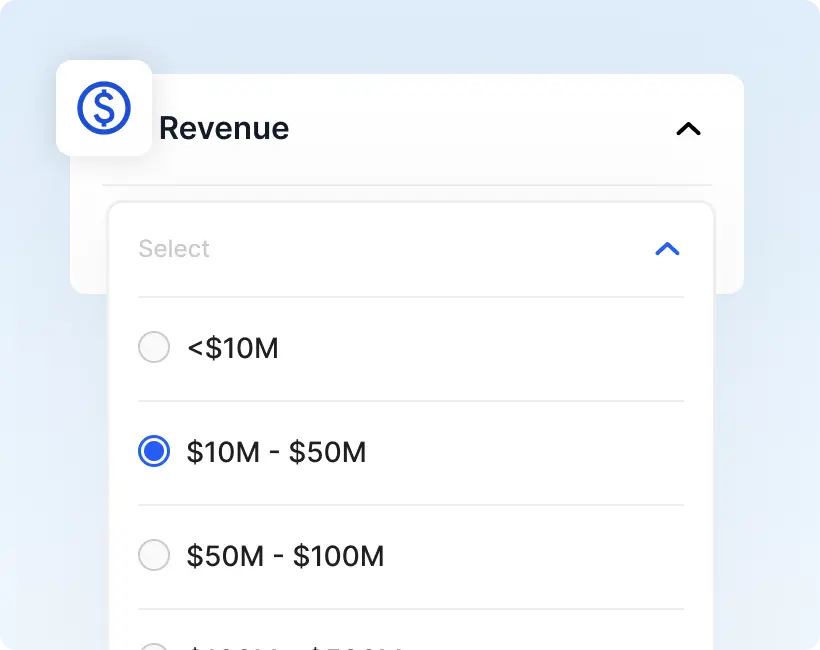Select the partially visible bottom radio option

(154, 646)
